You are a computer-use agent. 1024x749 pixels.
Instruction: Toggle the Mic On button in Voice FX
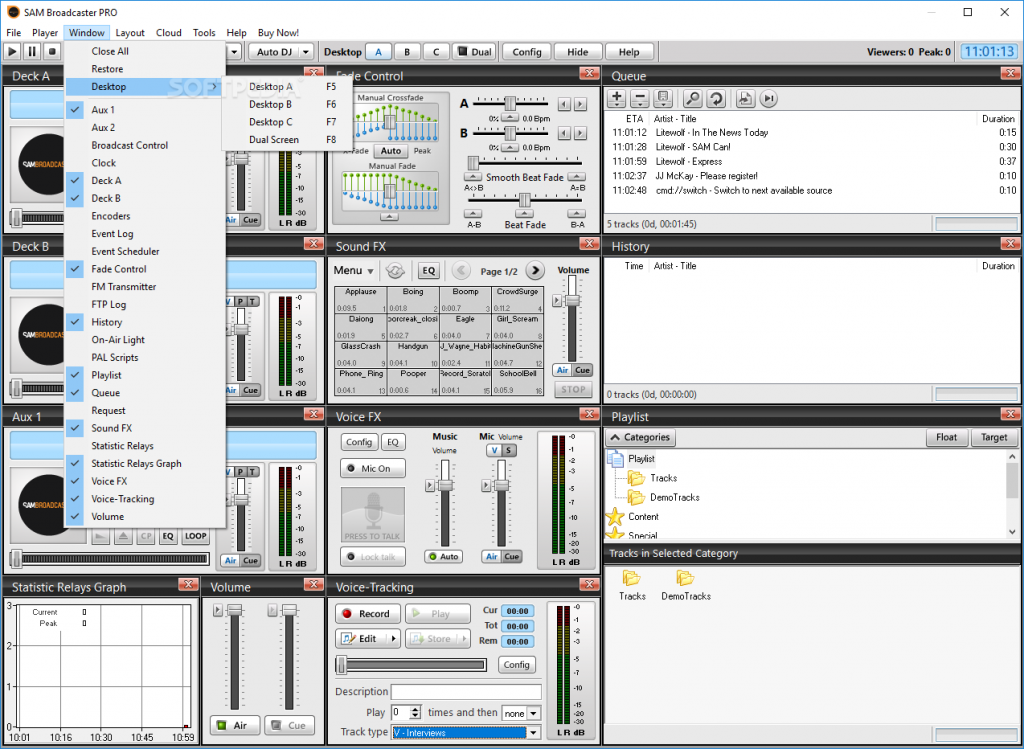coord(372,468)
